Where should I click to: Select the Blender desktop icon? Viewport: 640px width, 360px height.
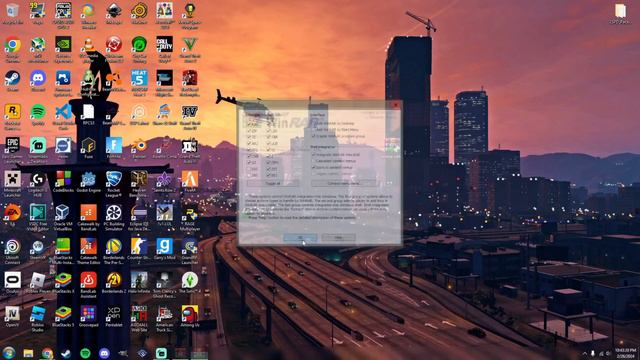pyautogui.click(x=139, y=148)
